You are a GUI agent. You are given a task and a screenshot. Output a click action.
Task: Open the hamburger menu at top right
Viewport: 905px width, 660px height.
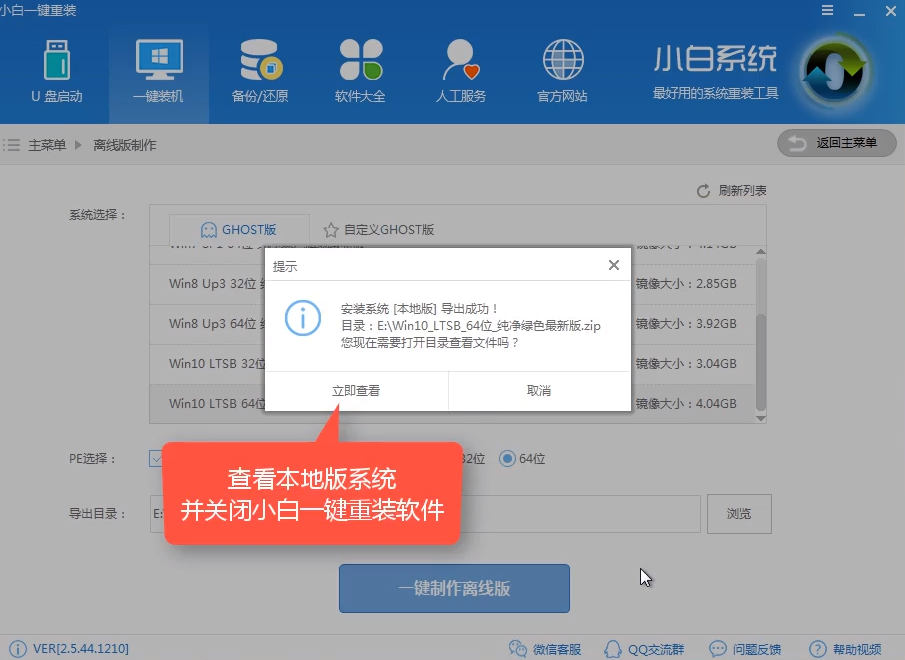pyautogui.click(x=828, y=10)
